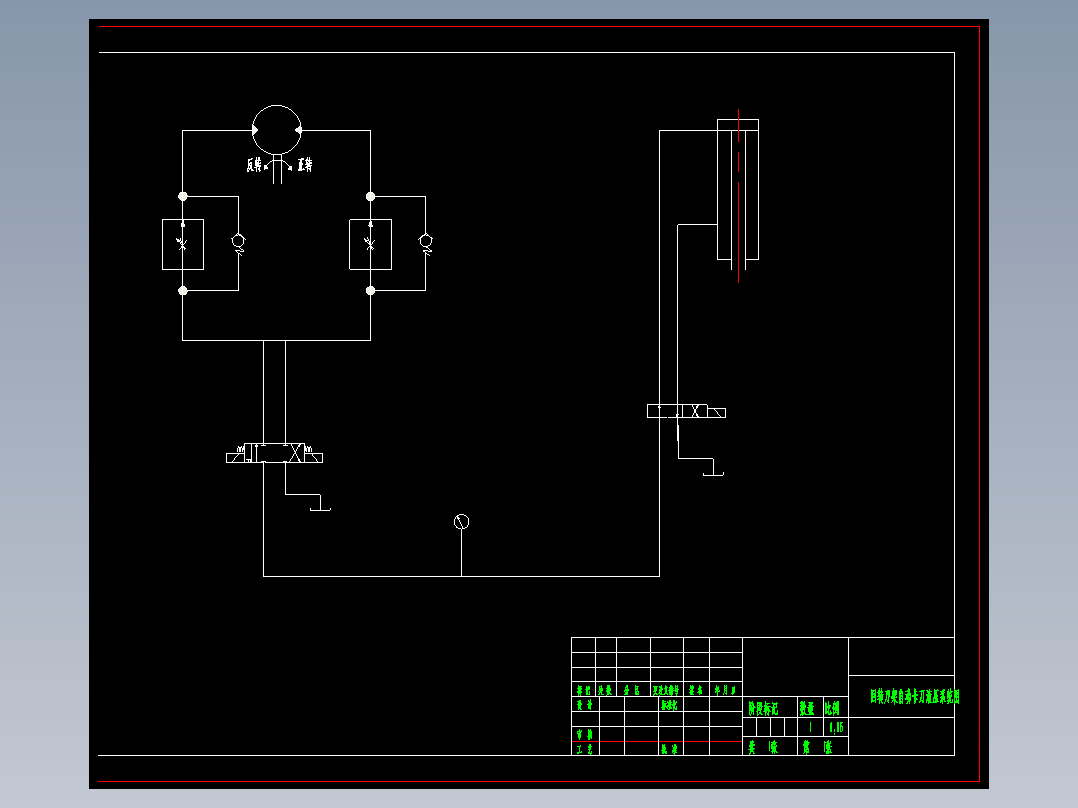Select the red cylinder centerline
Screen dimensions: 1078x808
tap(738, 195)
